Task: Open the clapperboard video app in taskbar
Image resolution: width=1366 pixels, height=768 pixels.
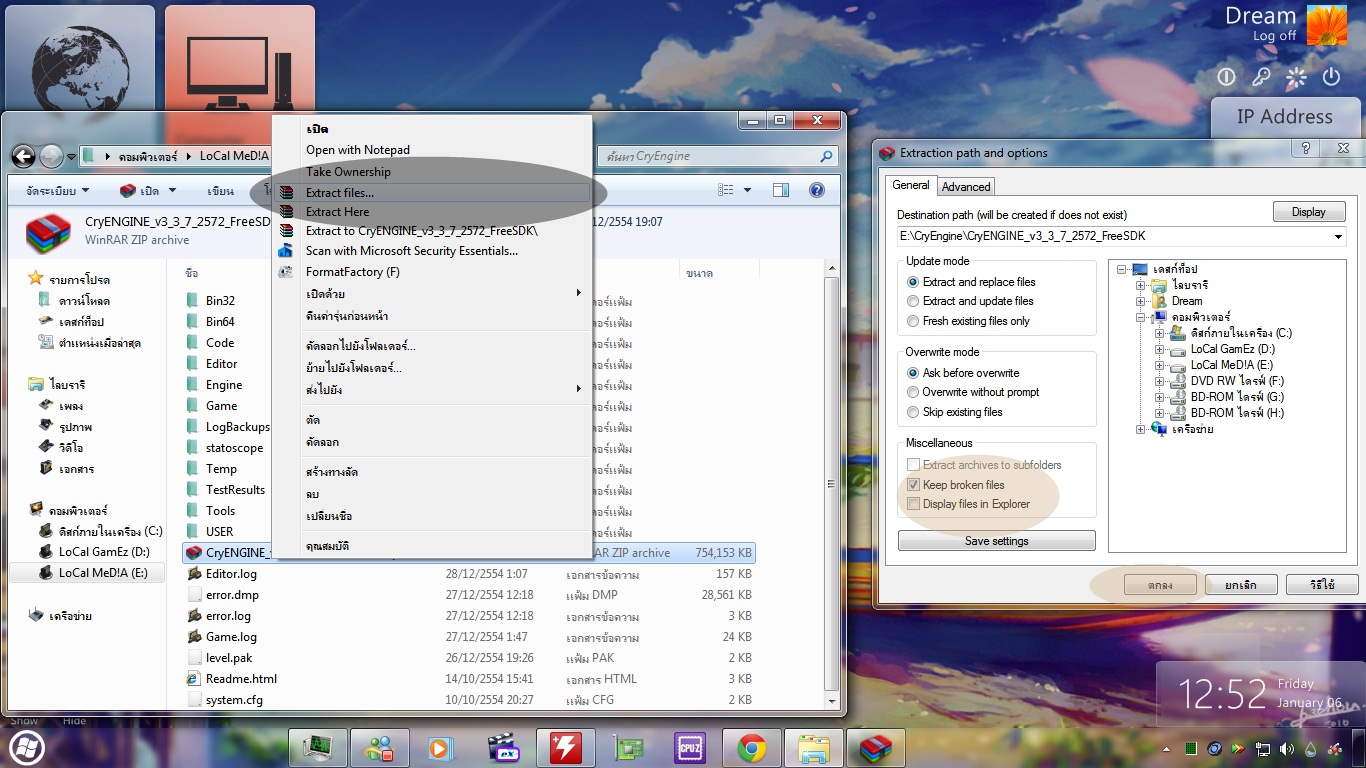Action: click(x=503, y=748)
